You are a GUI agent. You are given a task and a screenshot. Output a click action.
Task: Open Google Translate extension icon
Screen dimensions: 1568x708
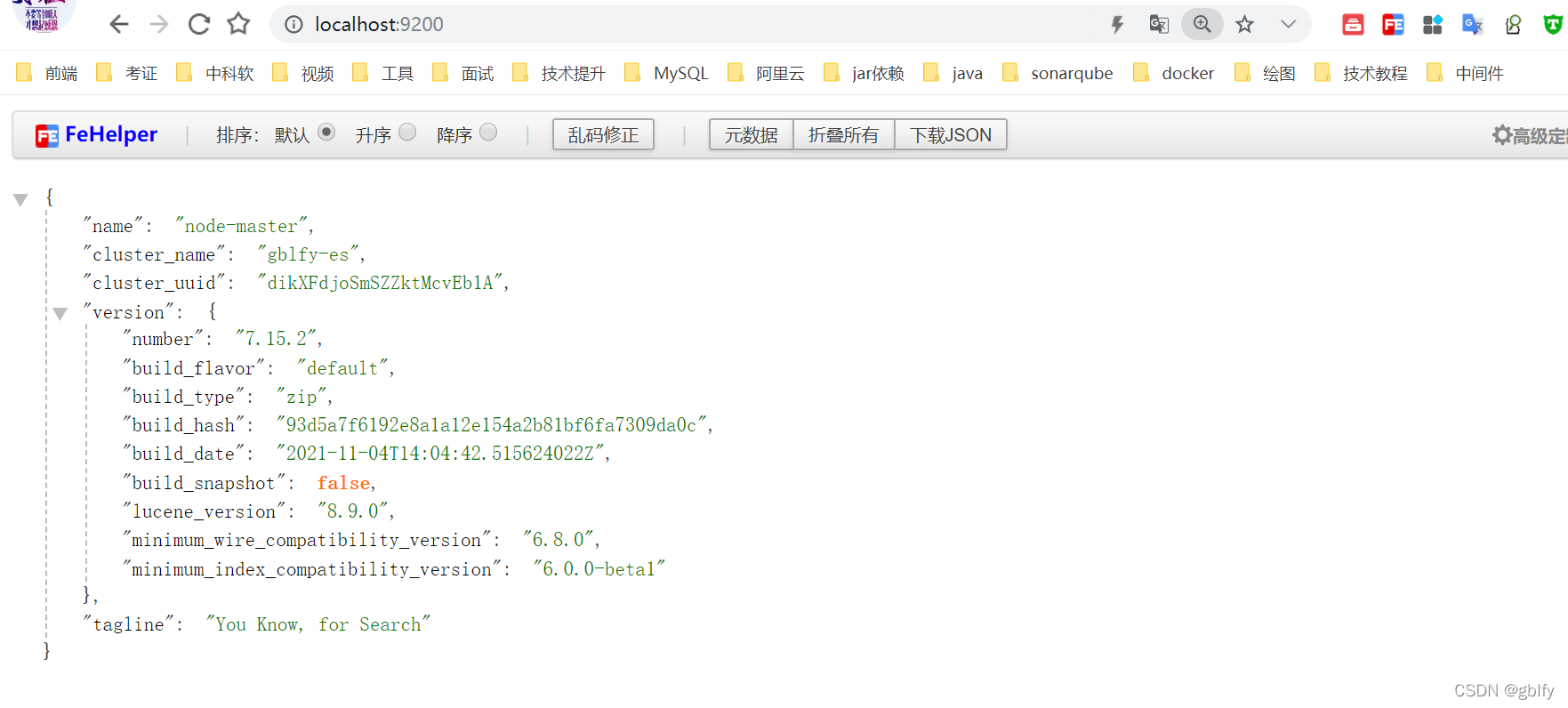(x=1473, y=25)
